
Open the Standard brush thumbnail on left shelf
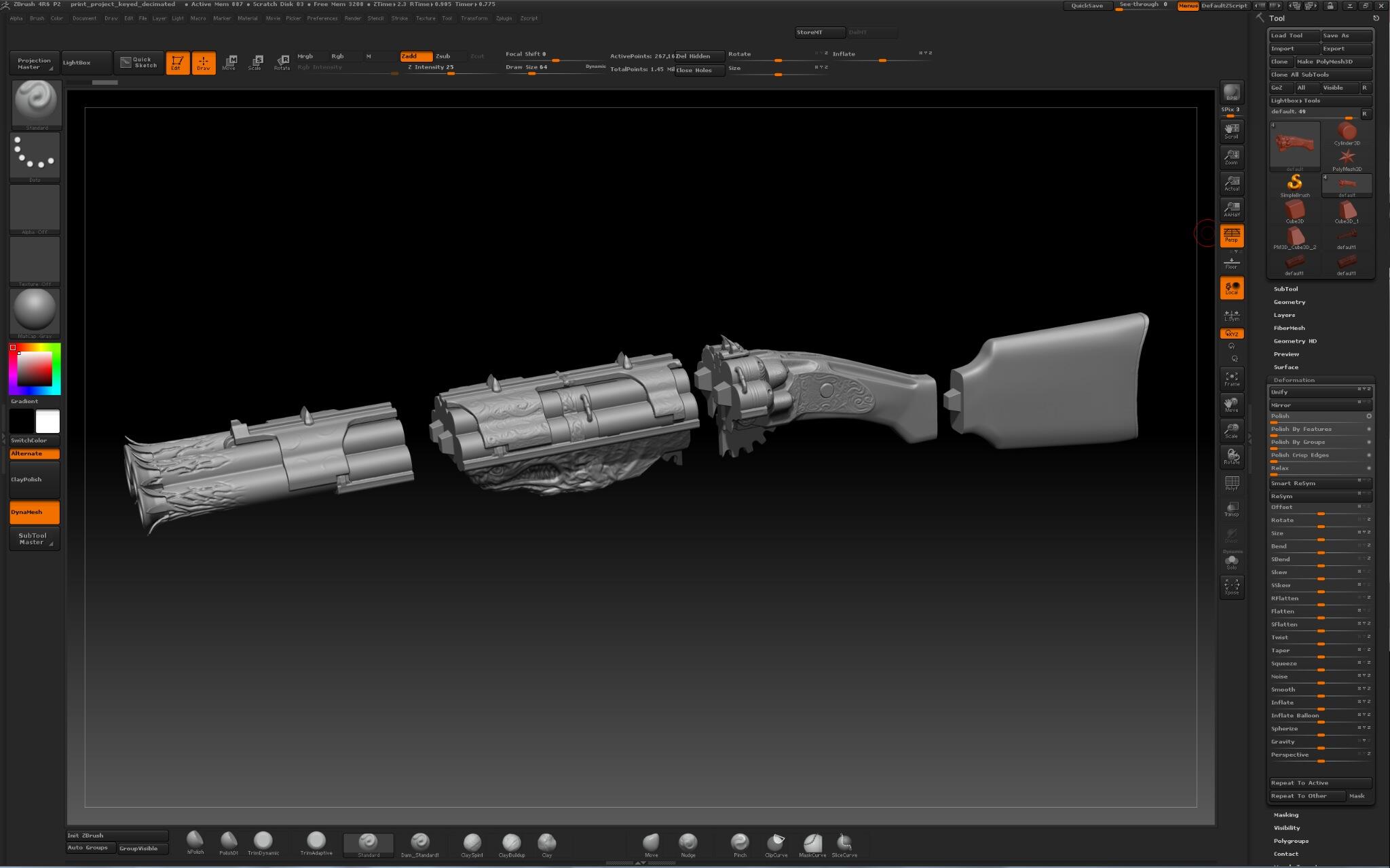(37, 105)
